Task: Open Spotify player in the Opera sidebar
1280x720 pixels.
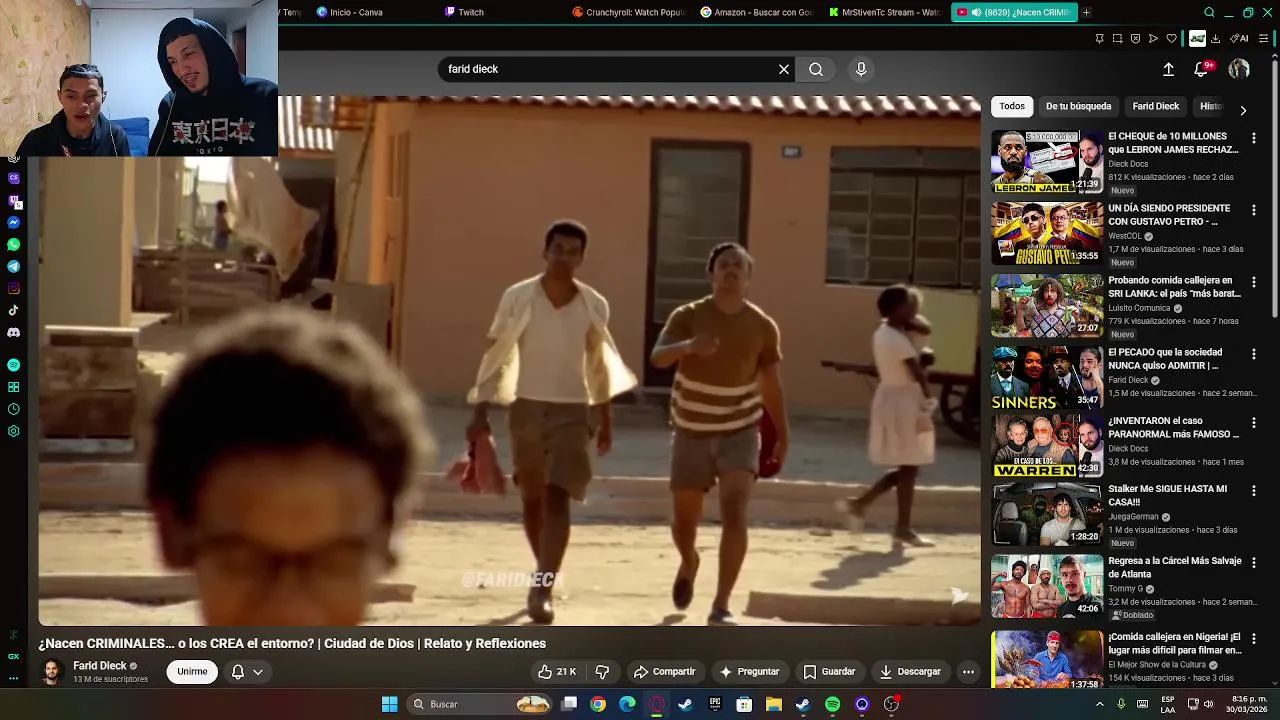Action: pyautogui.click(x=13, y=365)
